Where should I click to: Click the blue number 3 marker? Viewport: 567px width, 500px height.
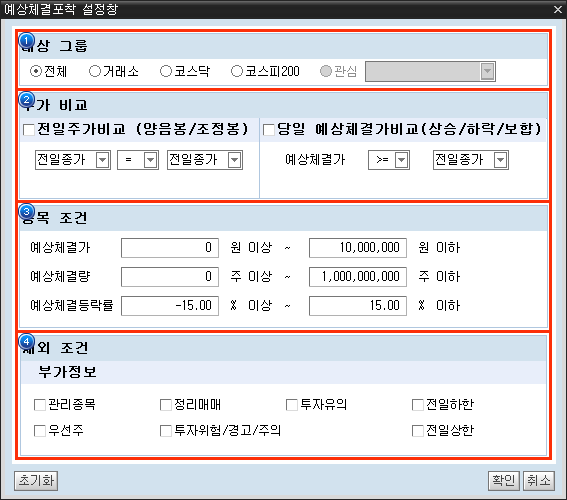(27, 212)
